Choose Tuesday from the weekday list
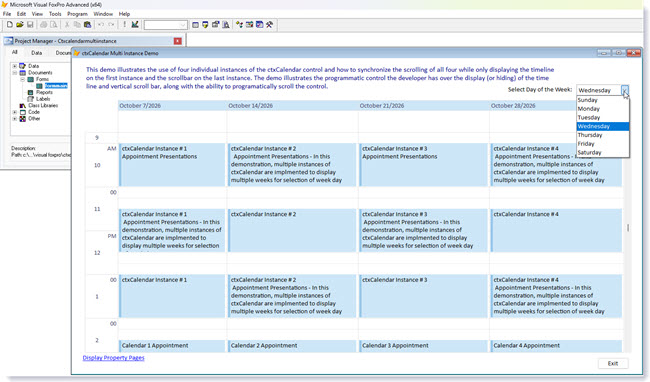Viewport: 650px width, 382px height. (x=603, y=117)
